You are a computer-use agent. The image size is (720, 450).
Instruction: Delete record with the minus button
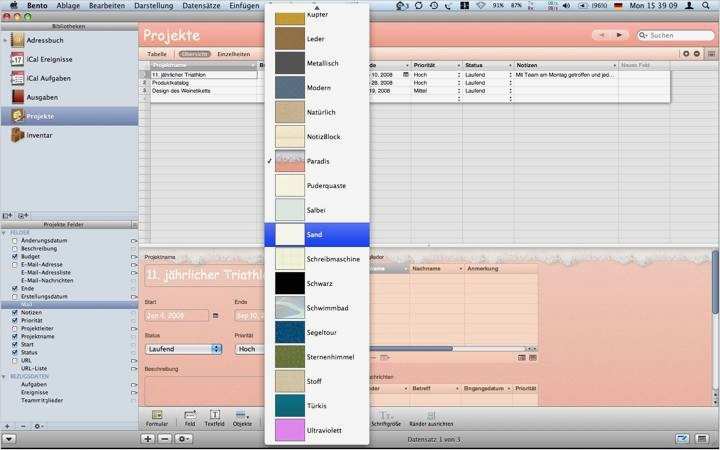164,439
